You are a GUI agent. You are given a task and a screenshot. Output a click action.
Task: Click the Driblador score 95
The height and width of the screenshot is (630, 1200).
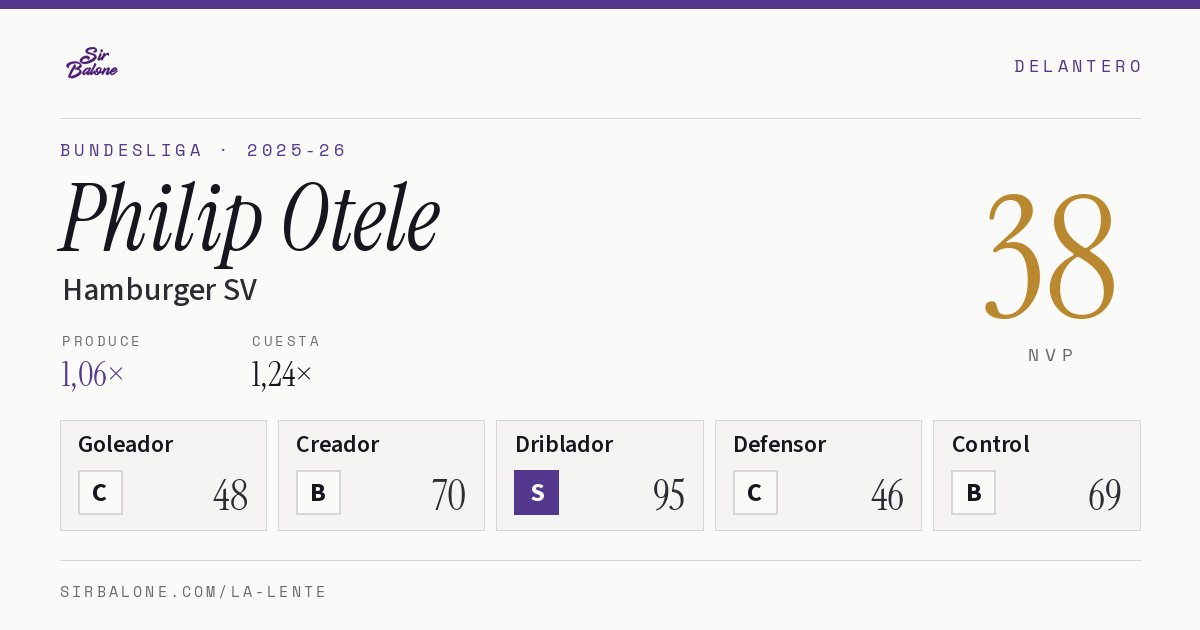tap(669, 495)
